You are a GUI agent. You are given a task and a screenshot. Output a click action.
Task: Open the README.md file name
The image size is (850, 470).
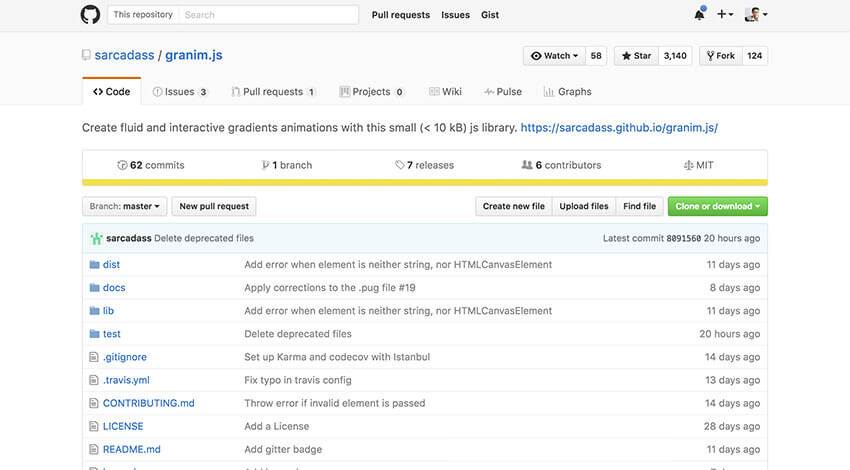click(132, 449)
